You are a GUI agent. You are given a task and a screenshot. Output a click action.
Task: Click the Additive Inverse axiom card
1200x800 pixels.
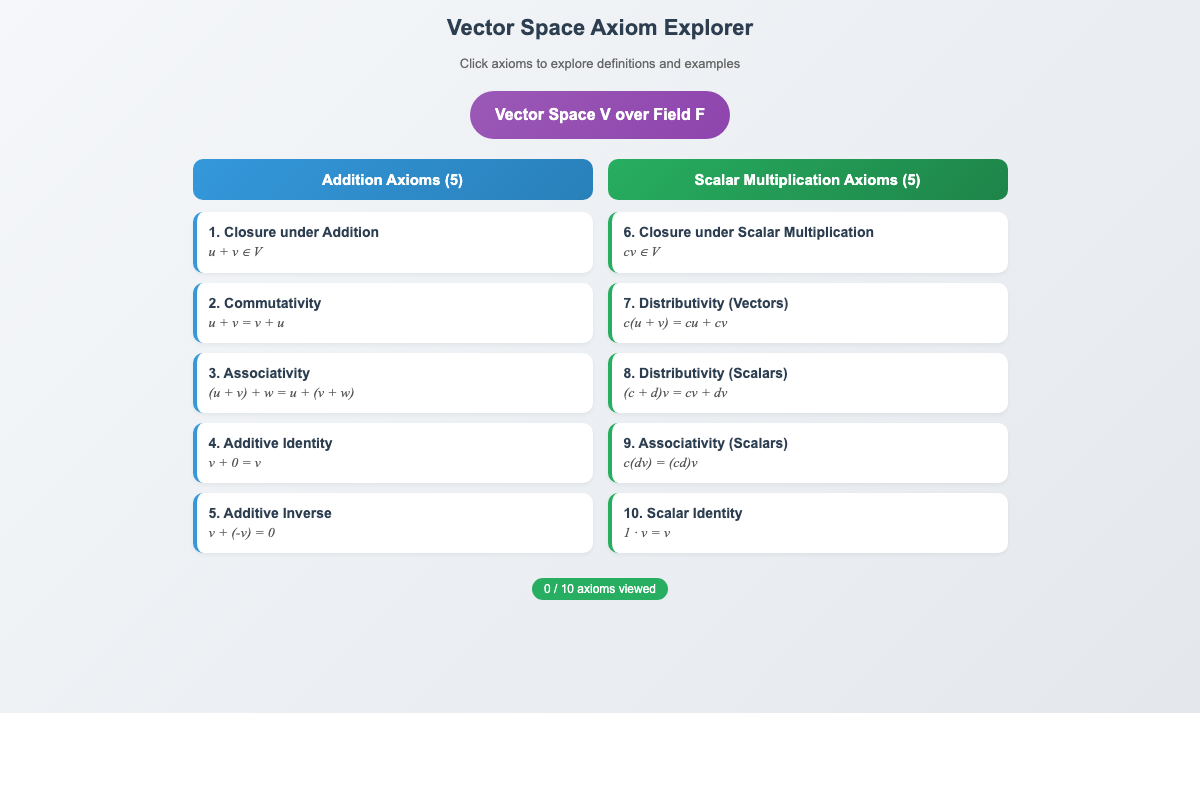pos(392,522)
